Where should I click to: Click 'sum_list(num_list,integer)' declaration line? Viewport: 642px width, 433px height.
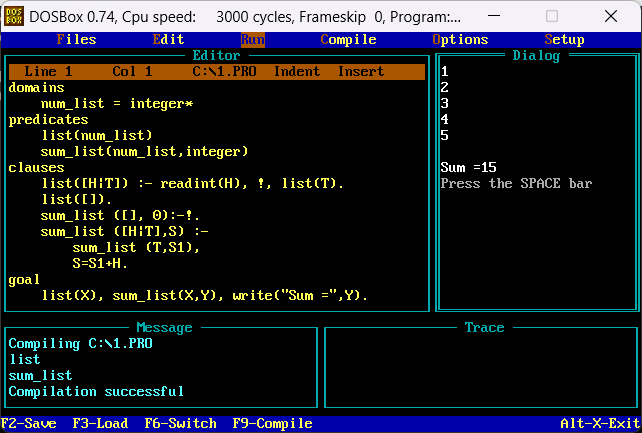tap(144, 152)
